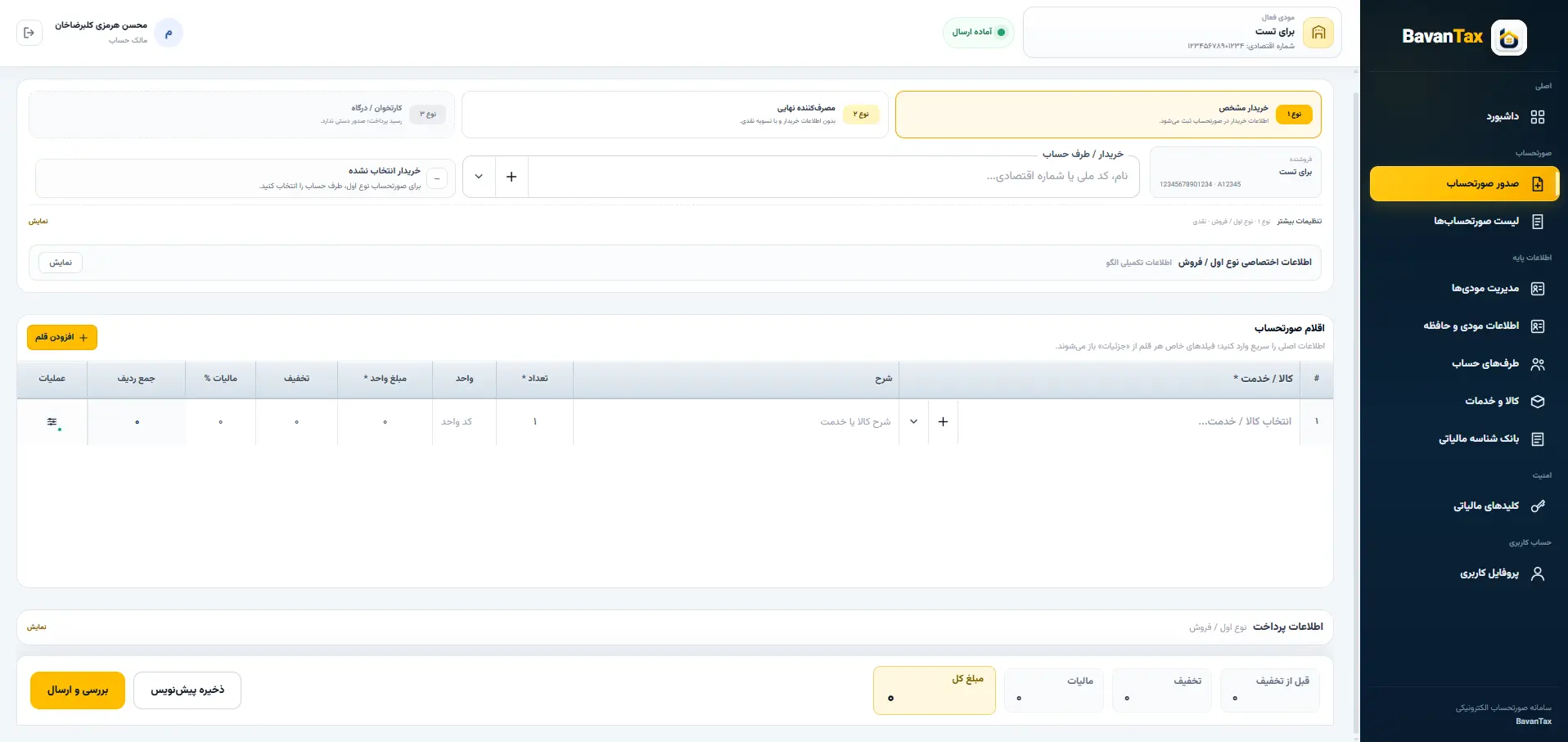Click the plus icon in goods row 1

[x=943, y=421]
